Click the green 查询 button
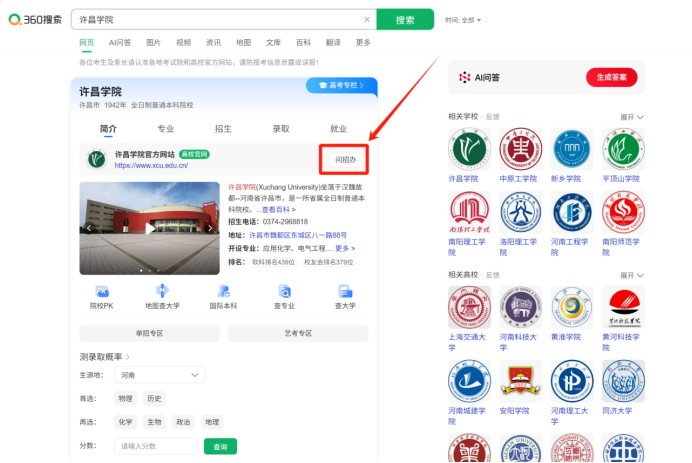This screenshot has height=463, width=692. tap(220, 446)
